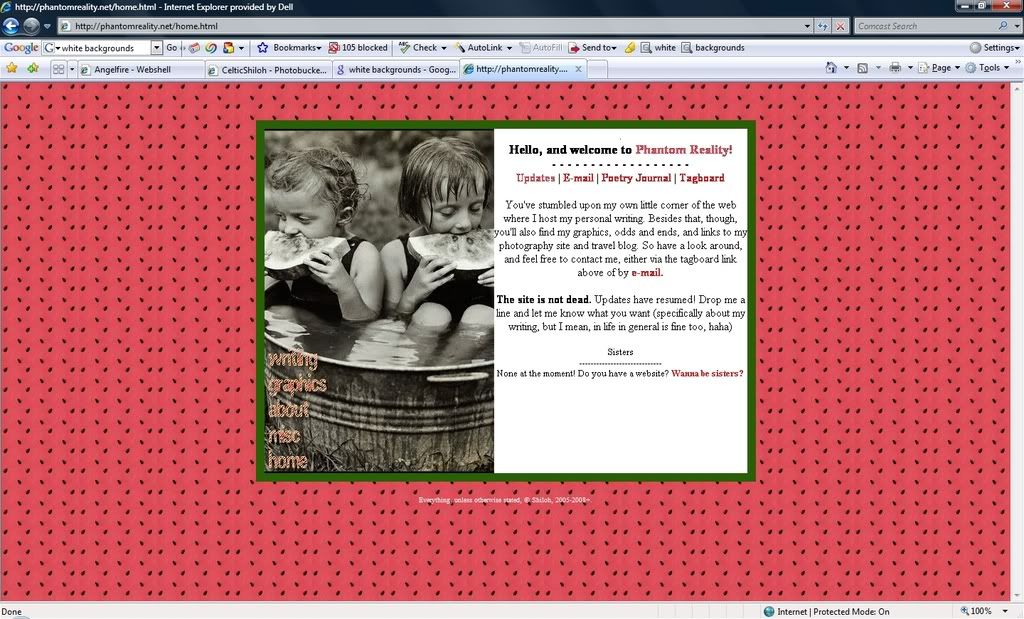
Task: Click 'writing' in the image navigation
Action: click(x=293, y=358)
